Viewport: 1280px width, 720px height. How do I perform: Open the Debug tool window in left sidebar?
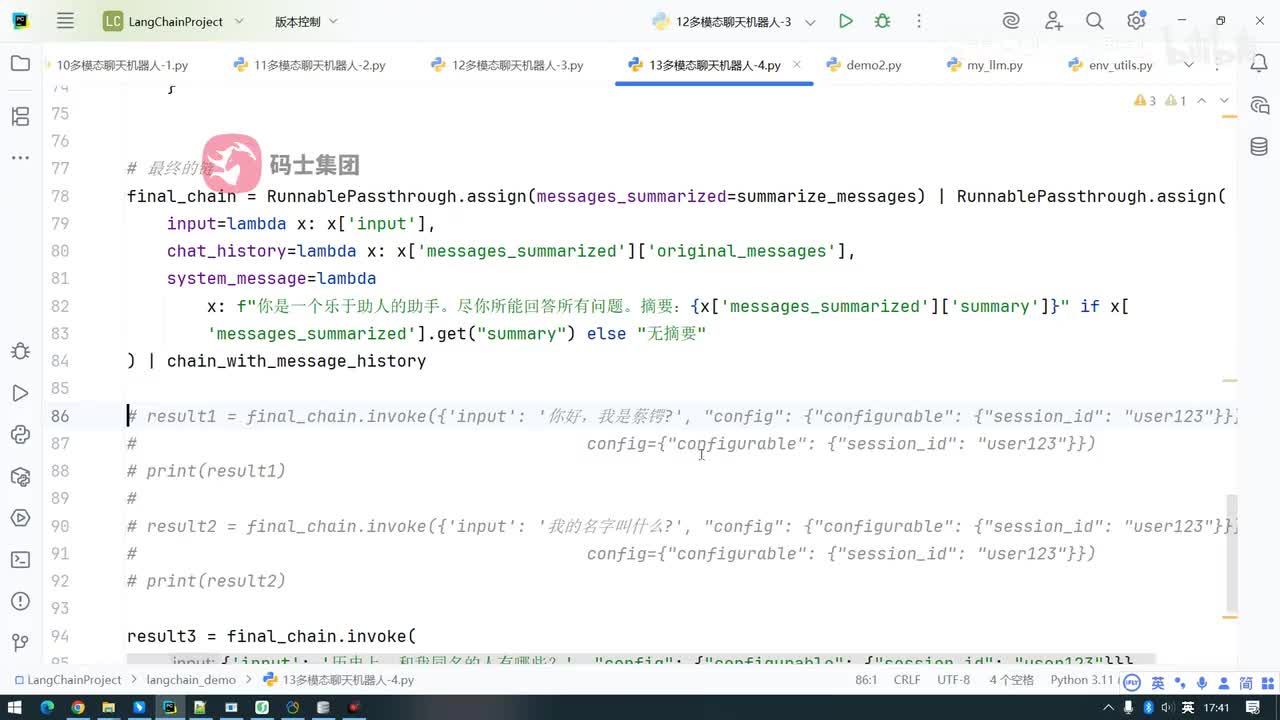[x=20, y=351]
